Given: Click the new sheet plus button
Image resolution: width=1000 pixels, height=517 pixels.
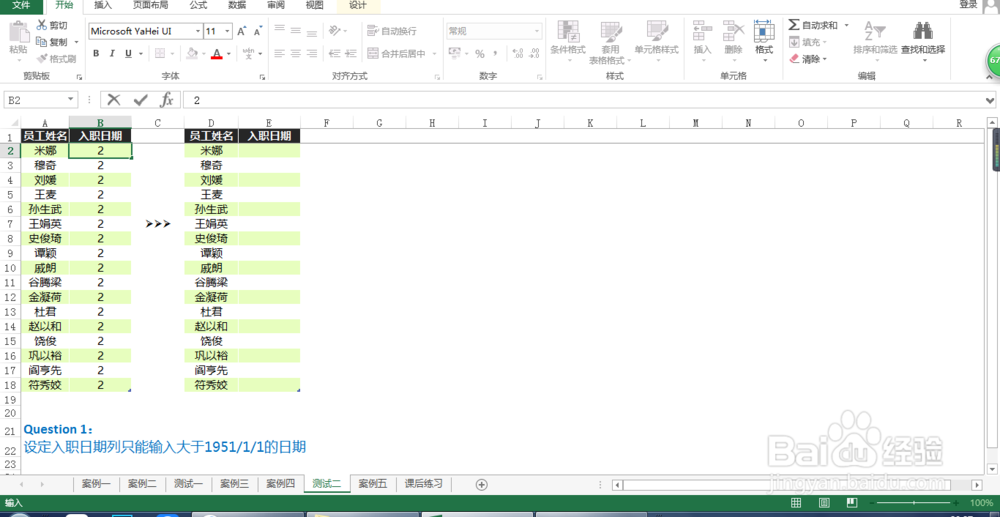Looking at the screenshot, I should tap(482, 484).
